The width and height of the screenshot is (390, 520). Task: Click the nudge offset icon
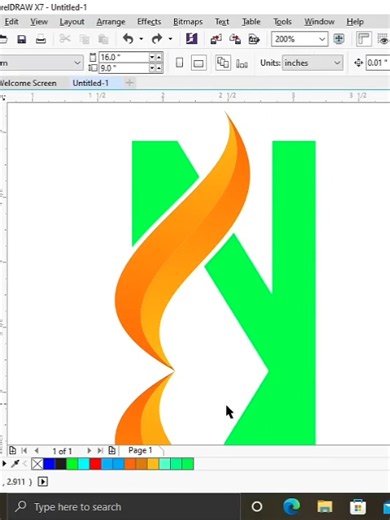tap(359, 63)
